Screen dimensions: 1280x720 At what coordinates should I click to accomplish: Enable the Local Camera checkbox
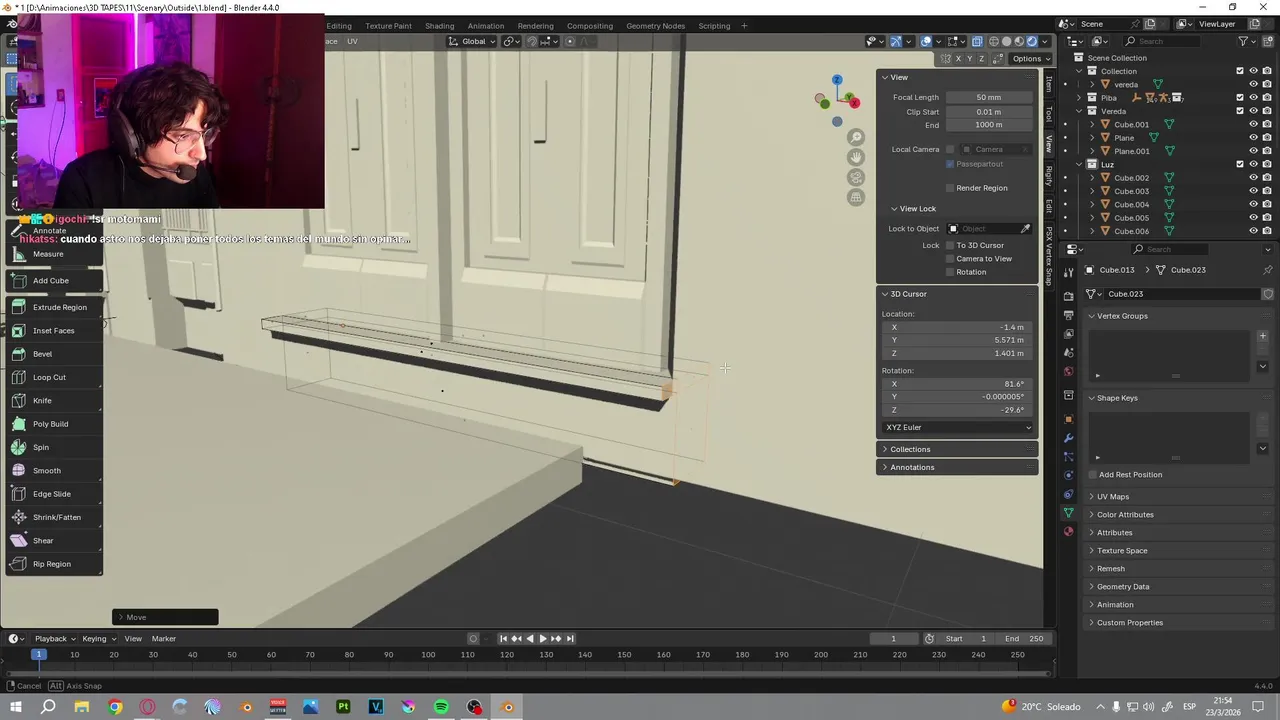[x=950, y=149]
